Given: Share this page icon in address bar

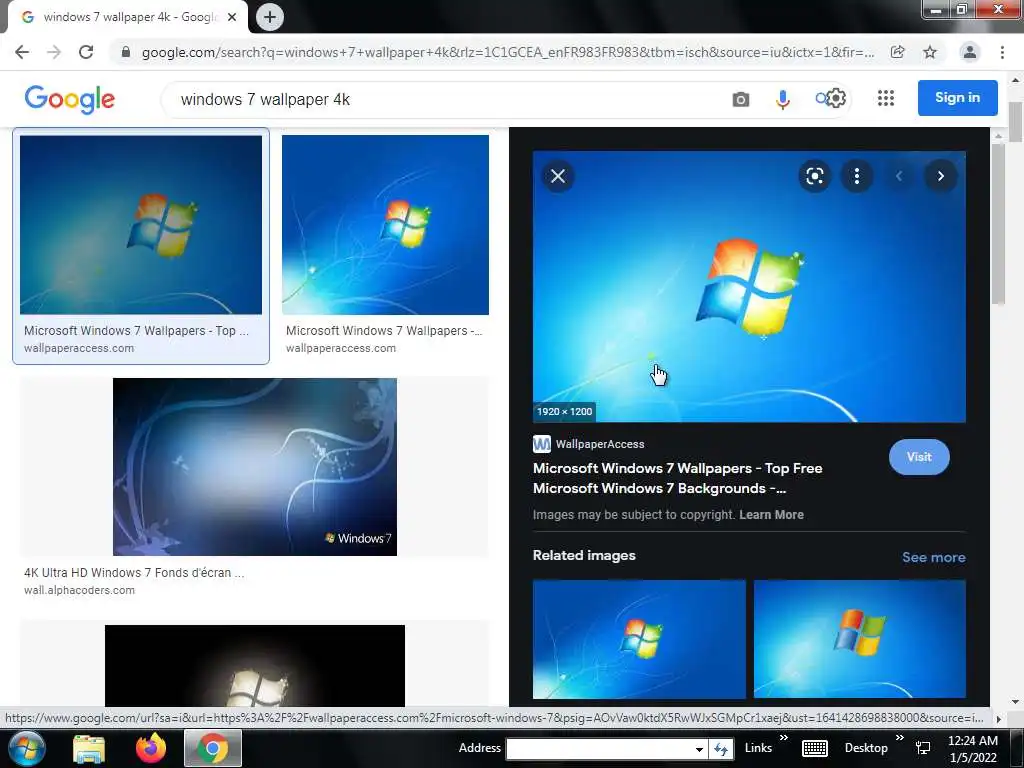Looking at the screenshot, I should click(898, 52).
